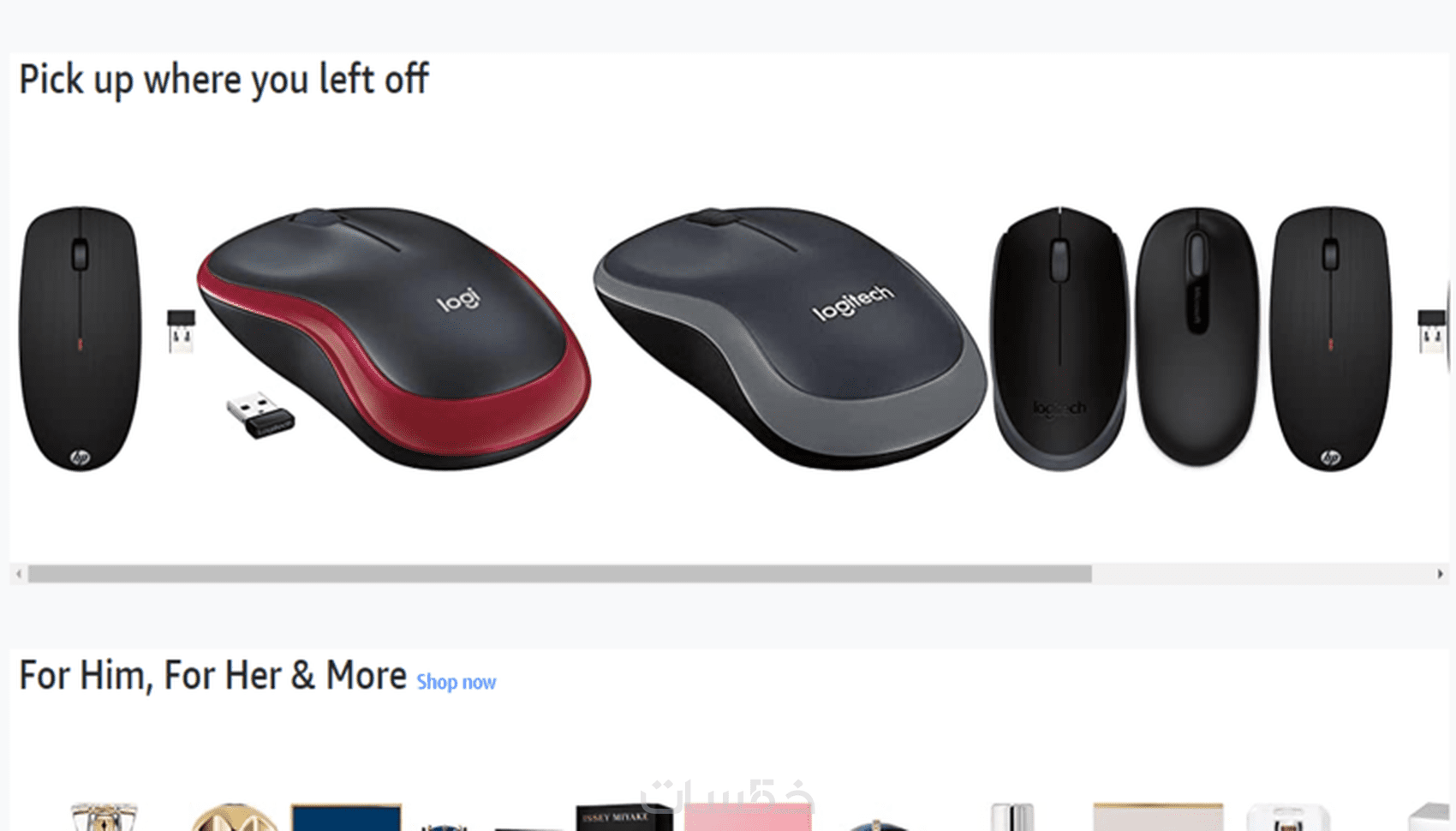Open the dark blue box gift item
1456x831 pixels.
pyautogui.click(x=346, y=817)
